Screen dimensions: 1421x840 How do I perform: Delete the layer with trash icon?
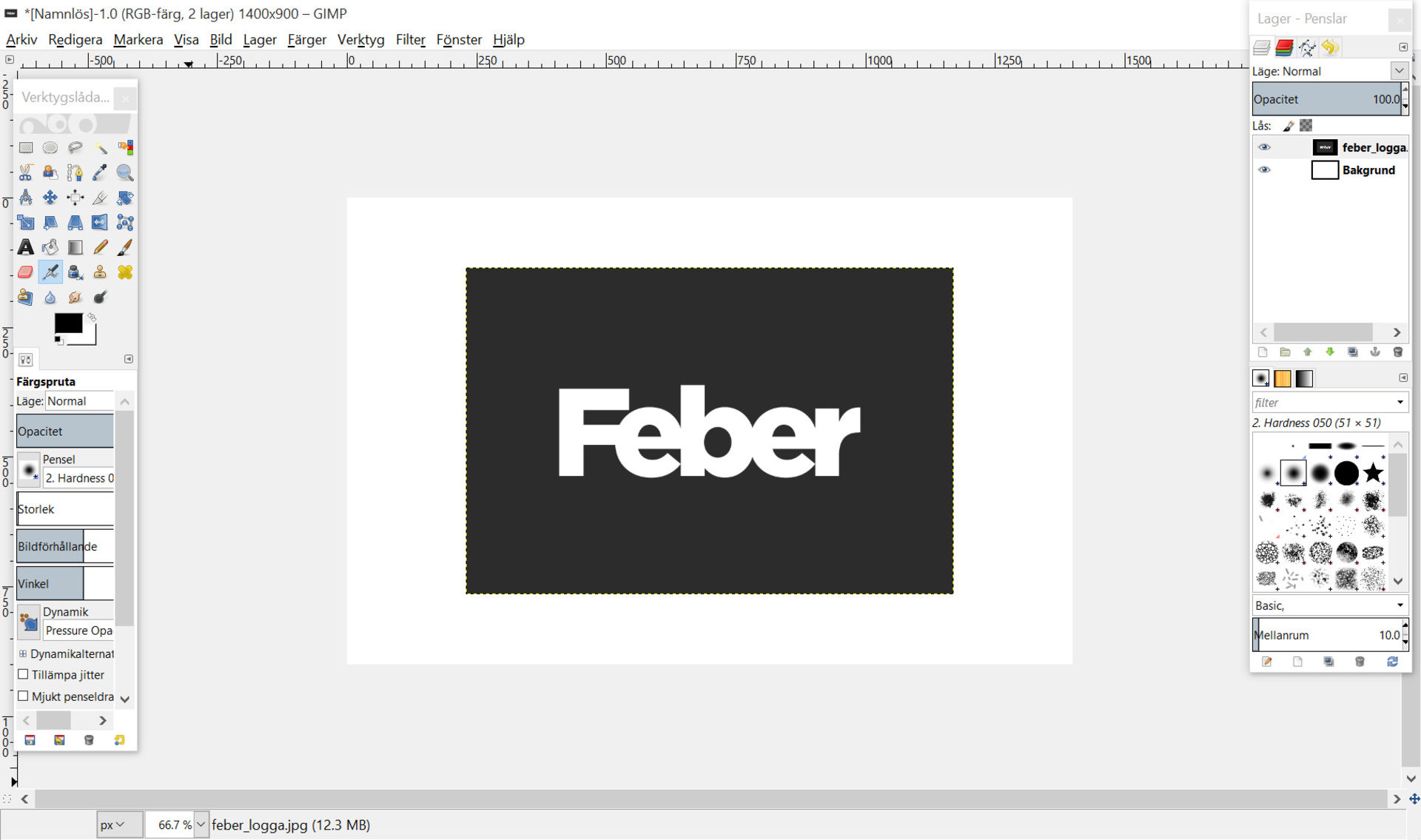point(1397,352)
